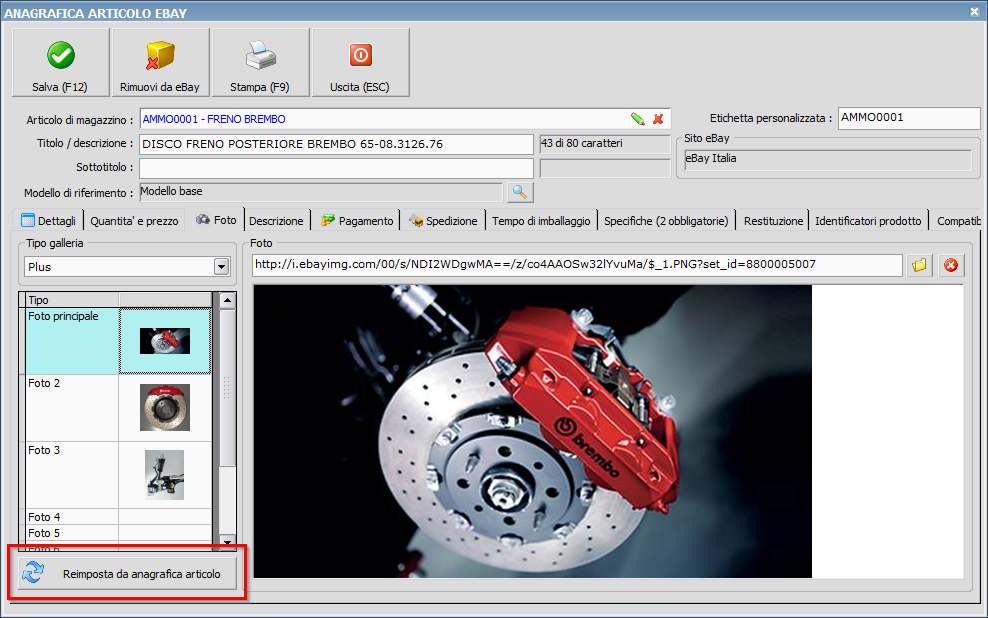
Task: Click the red X clear icon for Articolo di magazzino
Action: click(658, 119)
